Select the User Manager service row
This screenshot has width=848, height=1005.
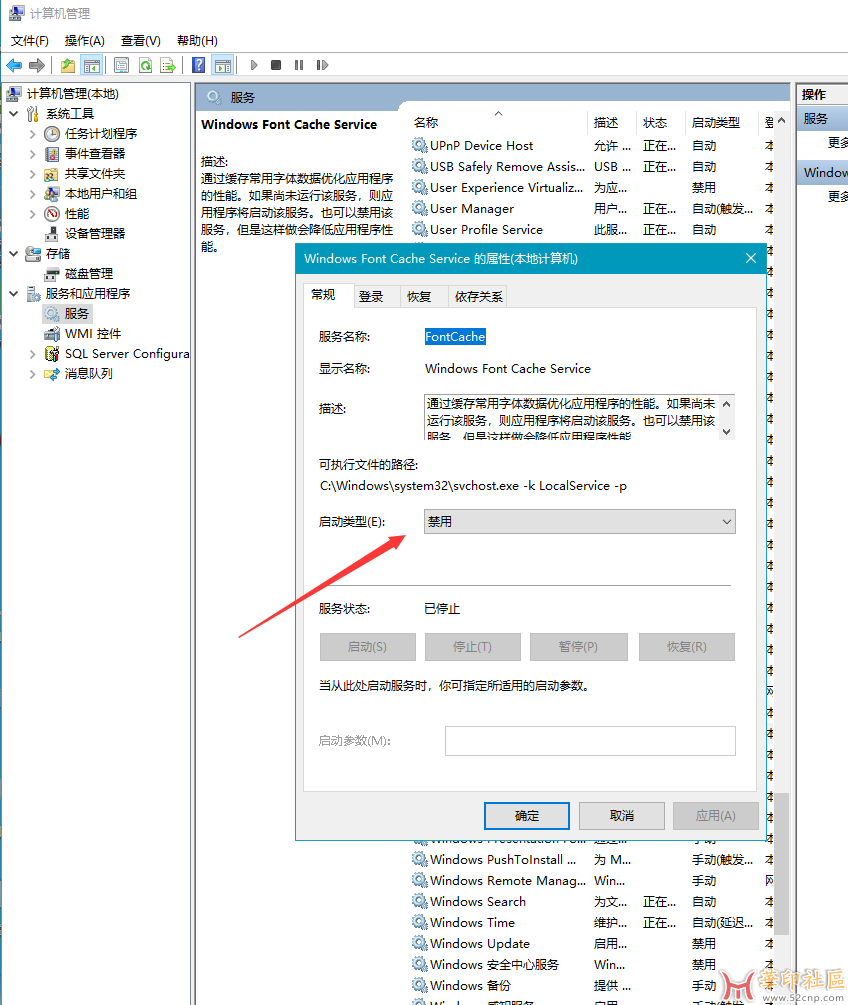(472, 208)
